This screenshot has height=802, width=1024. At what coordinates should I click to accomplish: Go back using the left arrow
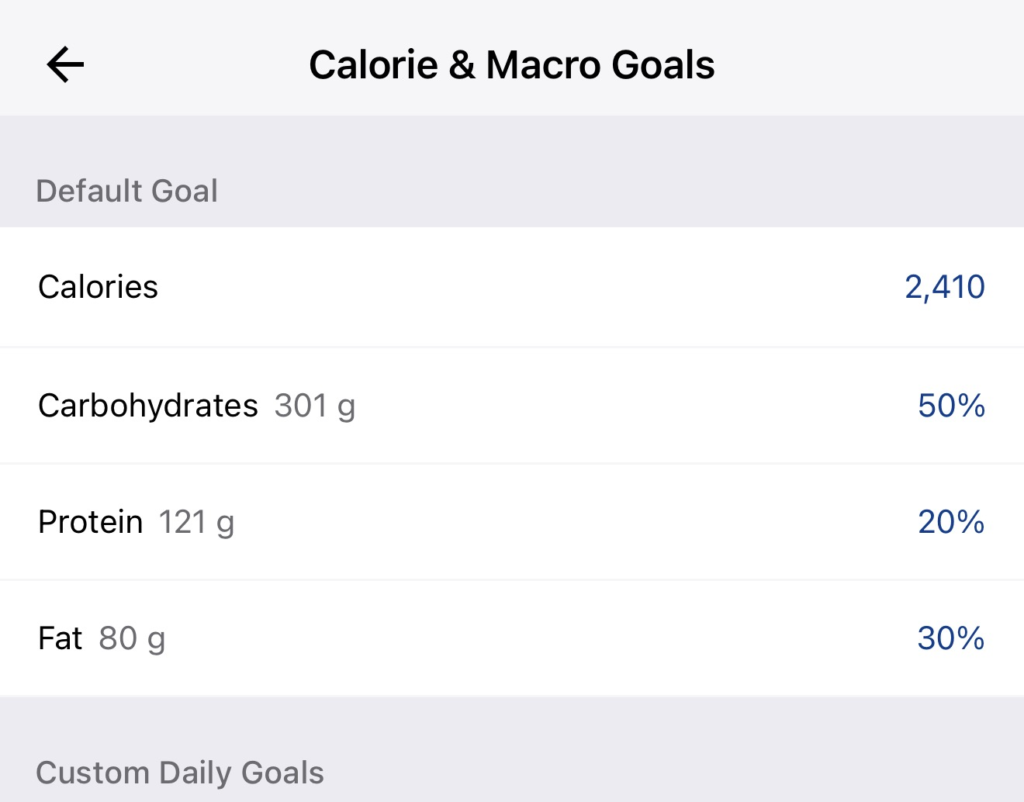[x=65, y=66]
